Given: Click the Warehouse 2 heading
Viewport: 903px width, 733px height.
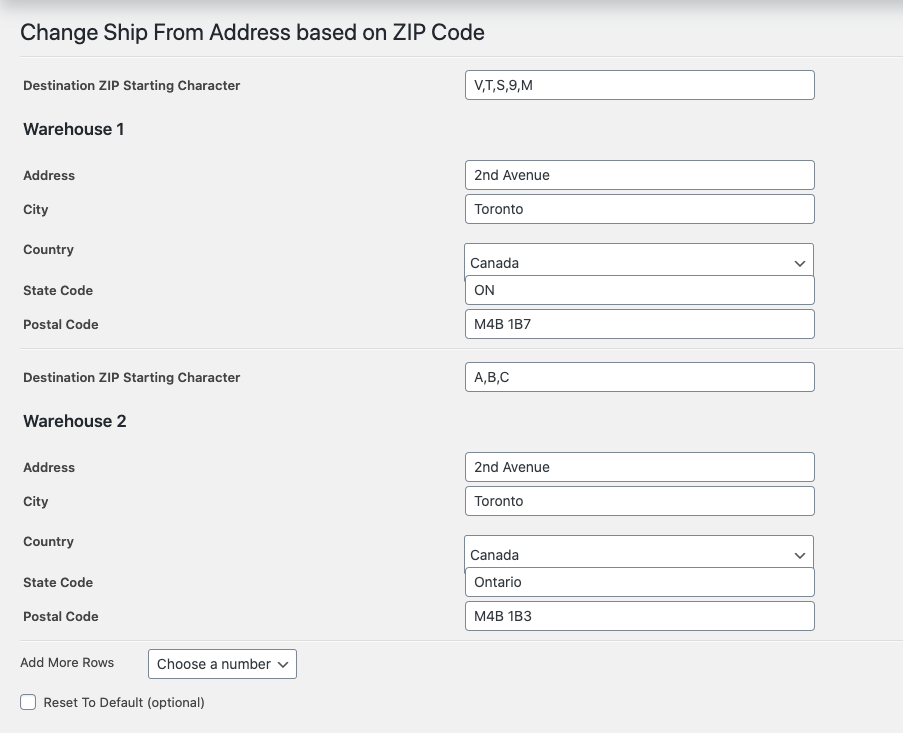Looking at the screenshot, I should pos(74,421).
